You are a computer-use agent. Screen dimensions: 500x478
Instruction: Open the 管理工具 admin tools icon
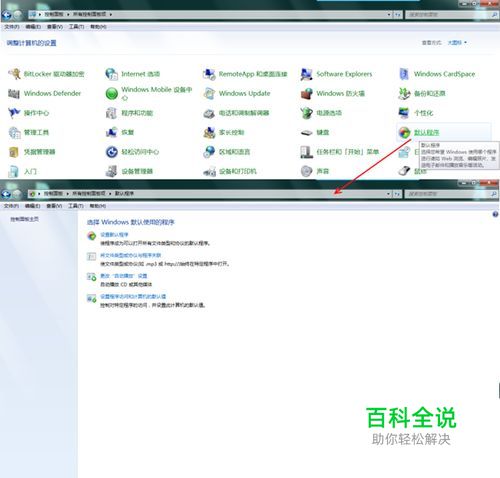click(14, 132)
